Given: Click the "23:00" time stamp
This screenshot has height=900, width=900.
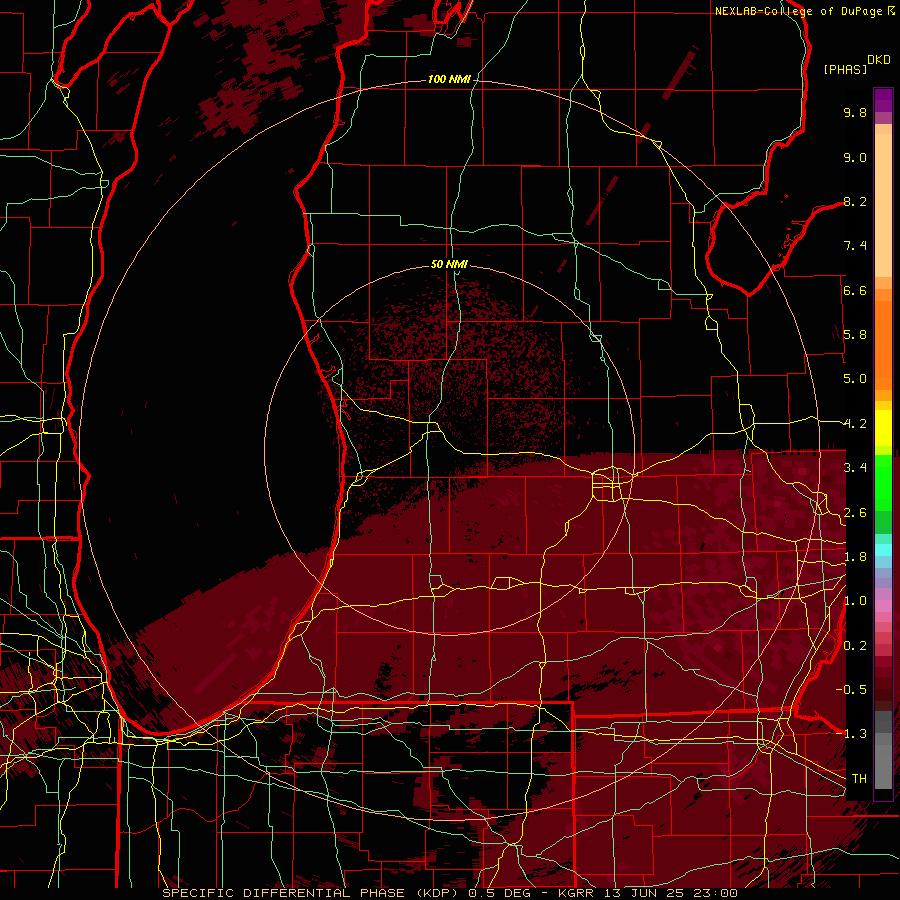Looking at the screenshot, I should pos(714,893).
